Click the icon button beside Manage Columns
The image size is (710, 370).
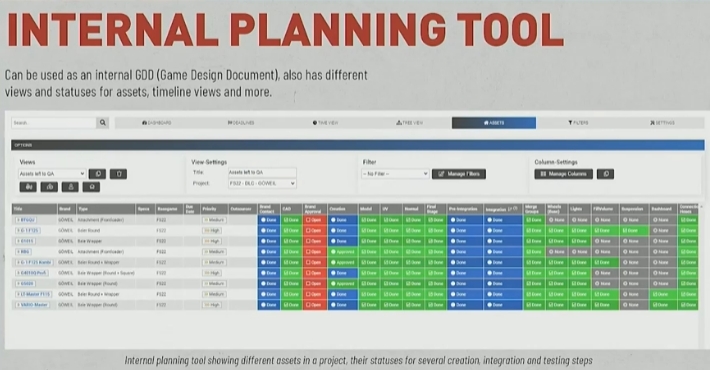(x=605, y=174)
